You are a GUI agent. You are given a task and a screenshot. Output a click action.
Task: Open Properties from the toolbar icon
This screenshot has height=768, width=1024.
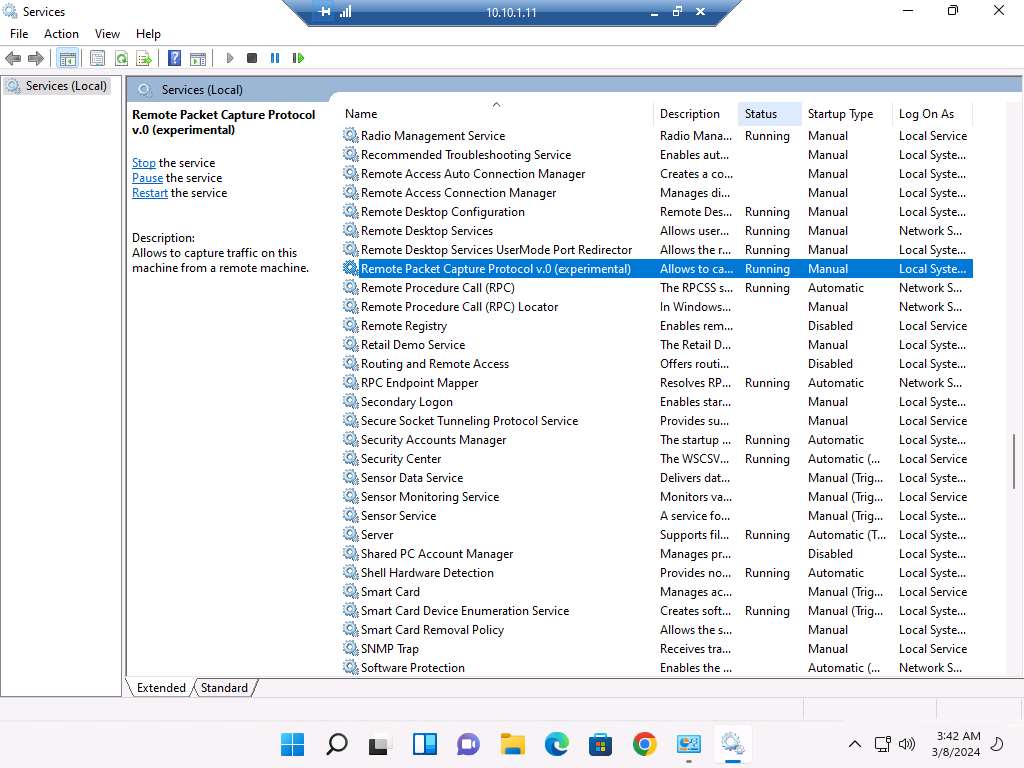point(97,59)
